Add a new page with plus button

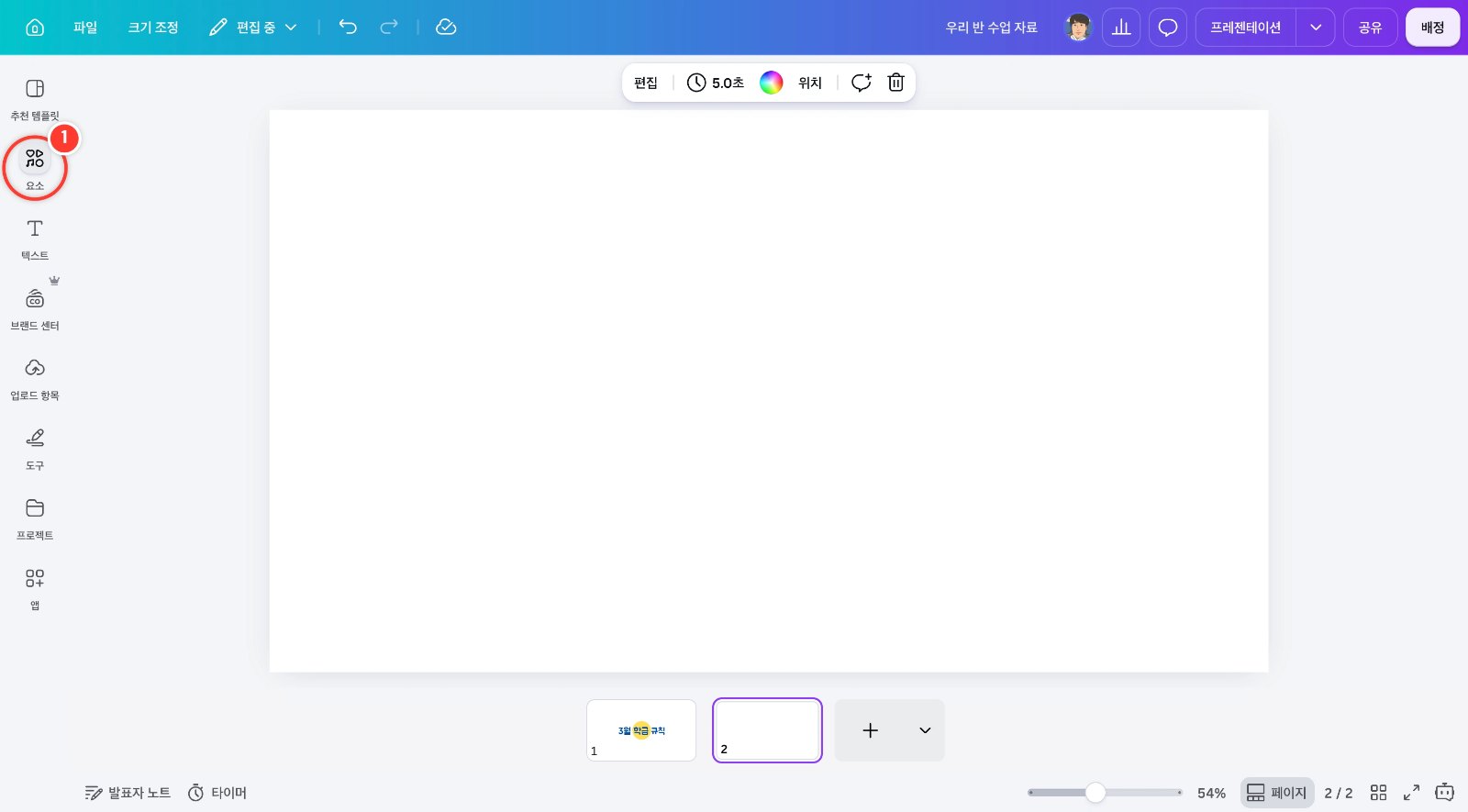coord(871,730)
